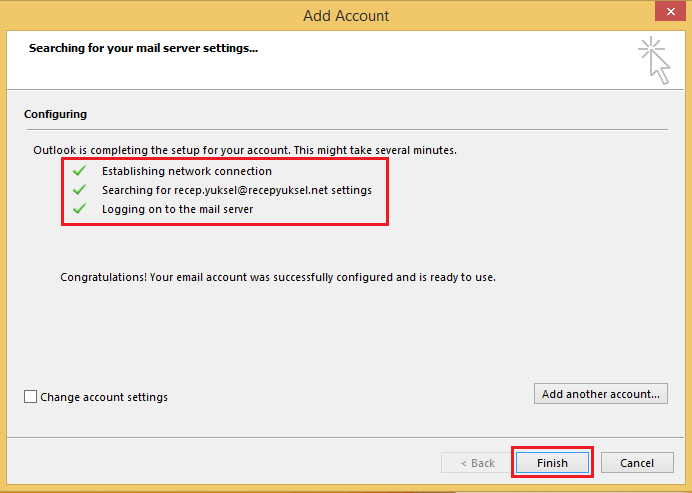Click the cursor wizard icon in header

coord(654,60)
